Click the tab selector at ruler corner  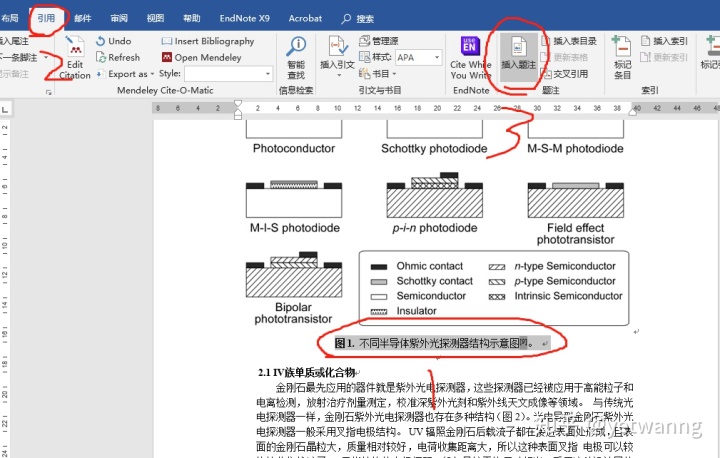5,109
